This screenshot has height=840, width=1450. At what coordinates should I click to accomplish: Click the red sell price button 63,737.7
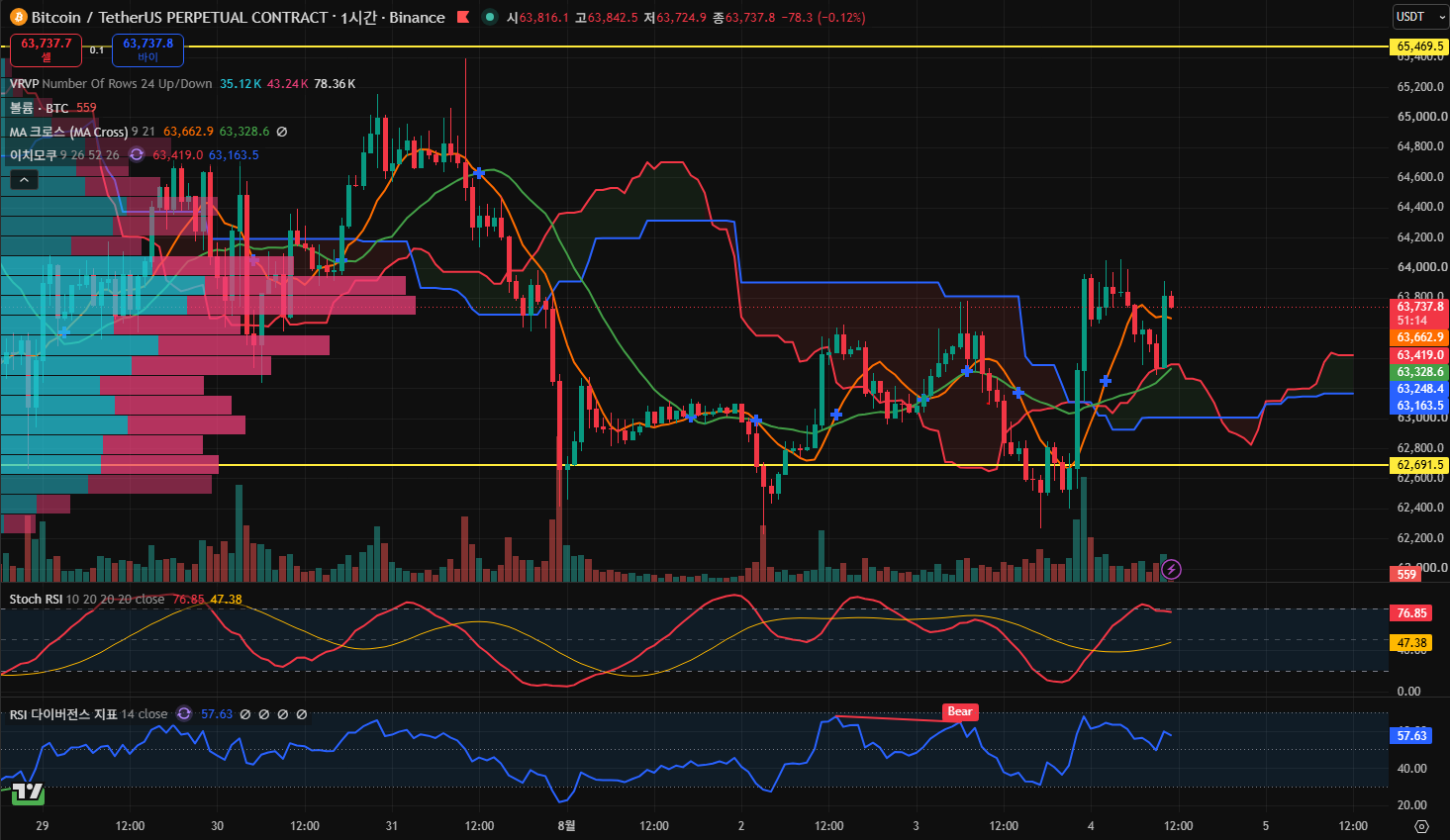click(47, 49)
